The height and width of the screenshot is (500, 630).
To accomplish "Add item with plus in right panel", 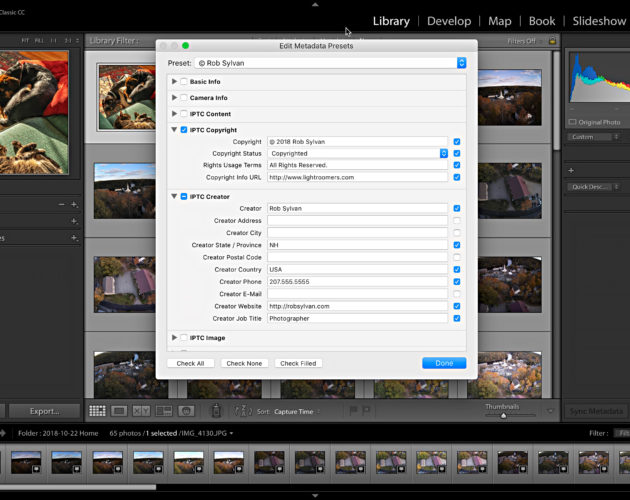I will [571, 170].
